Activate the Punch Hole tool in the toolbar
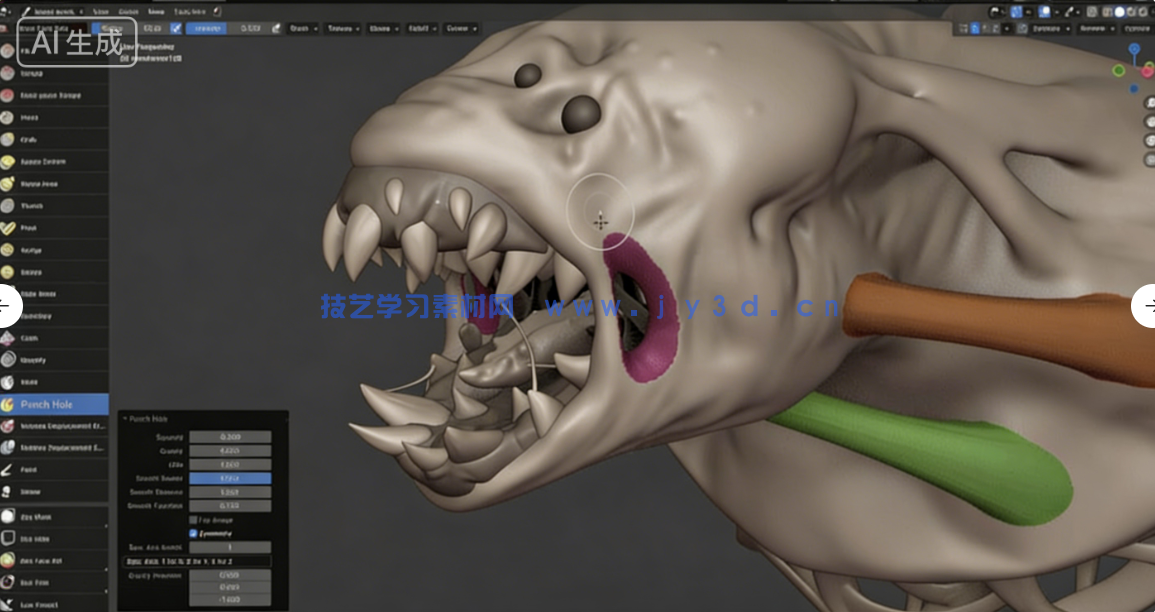 (x=55, y=403)
